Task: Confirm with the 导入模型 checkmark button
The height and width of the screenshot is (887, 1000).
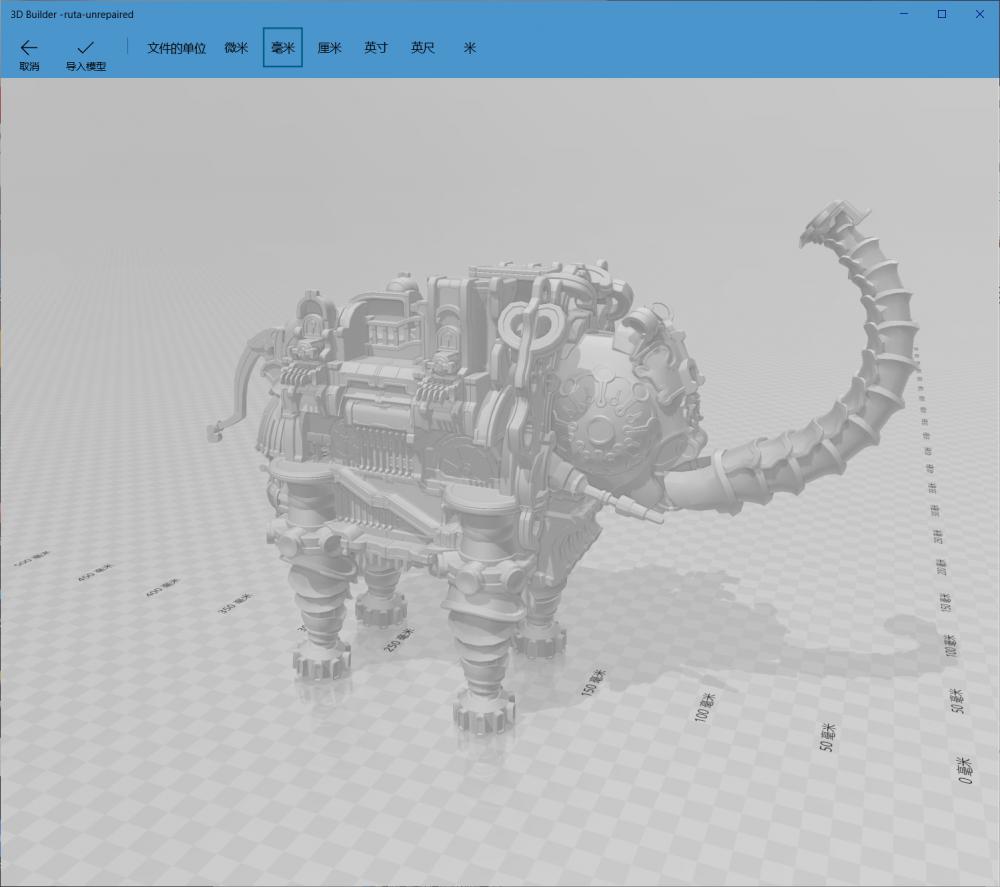Action: point(85,55)
